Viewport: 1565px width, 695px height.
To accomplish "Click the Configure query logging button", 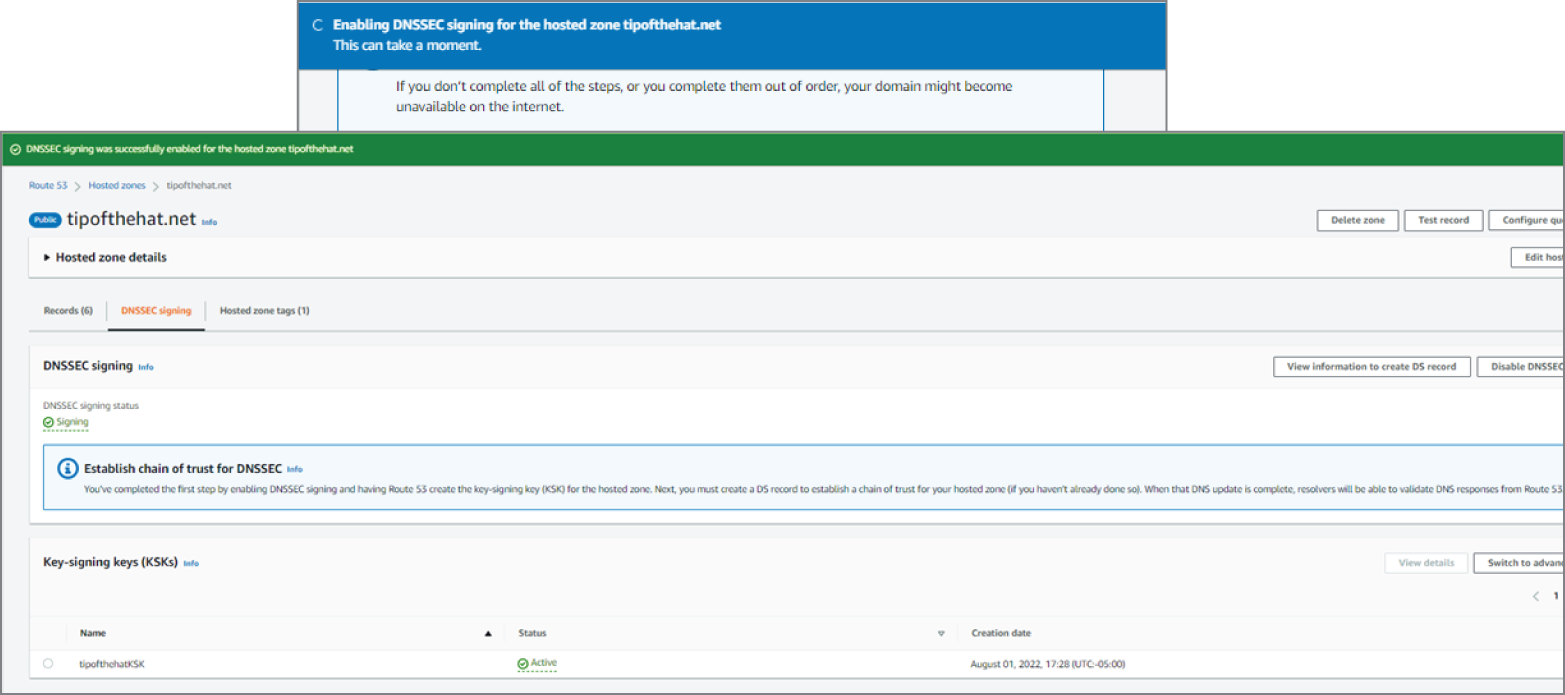I will [x=1527, y=220].
